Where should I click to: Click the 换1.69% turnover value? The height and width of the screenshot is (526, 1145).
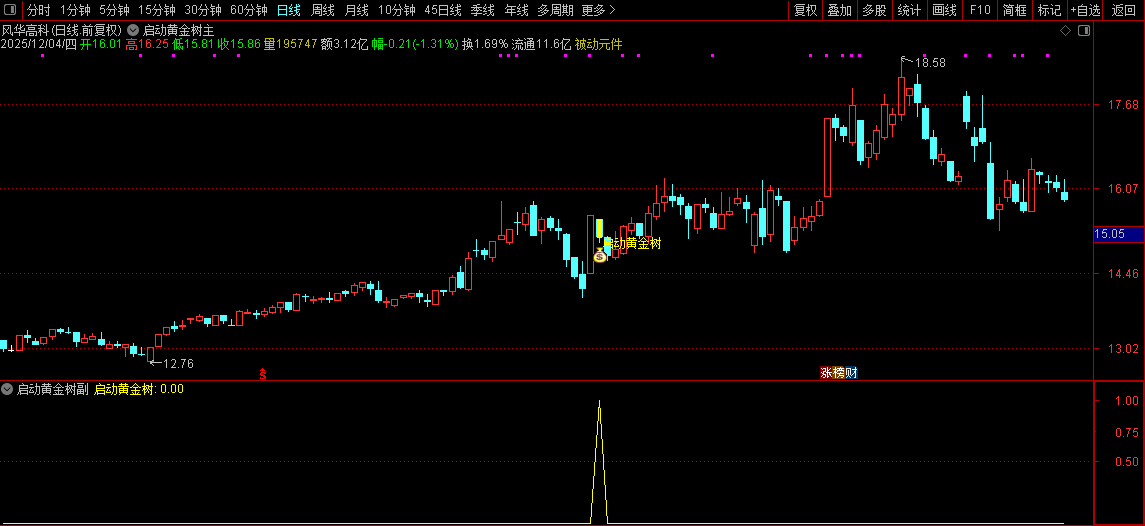(x=485, y=45)
